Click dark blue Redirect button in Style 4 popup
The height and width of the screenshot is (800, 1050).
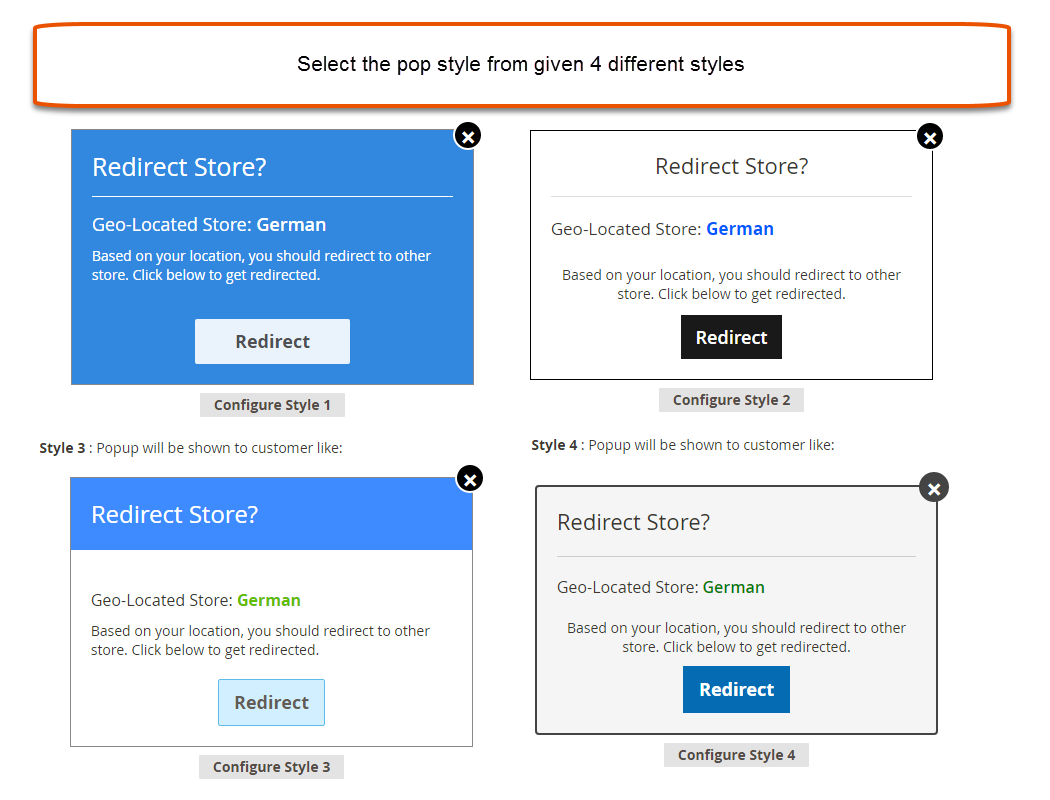click(x=737, y=690)
